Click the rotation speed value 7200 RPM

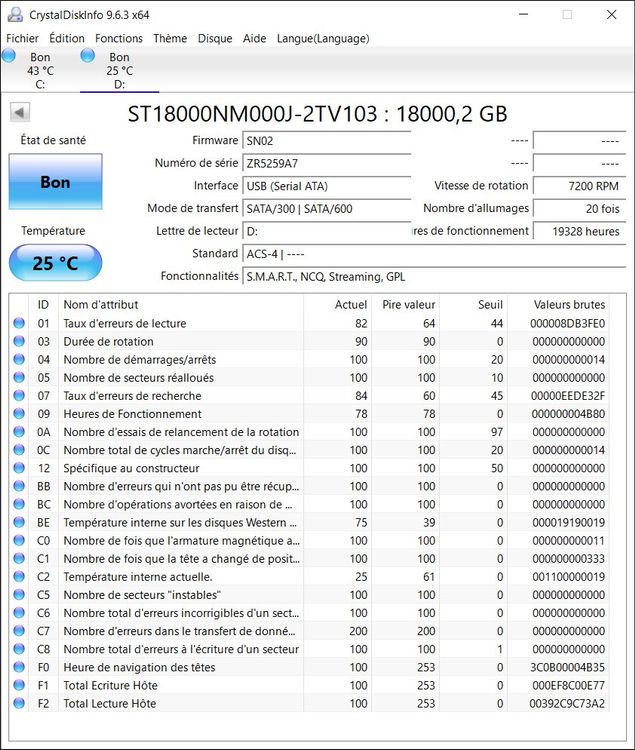coord(580,186)
